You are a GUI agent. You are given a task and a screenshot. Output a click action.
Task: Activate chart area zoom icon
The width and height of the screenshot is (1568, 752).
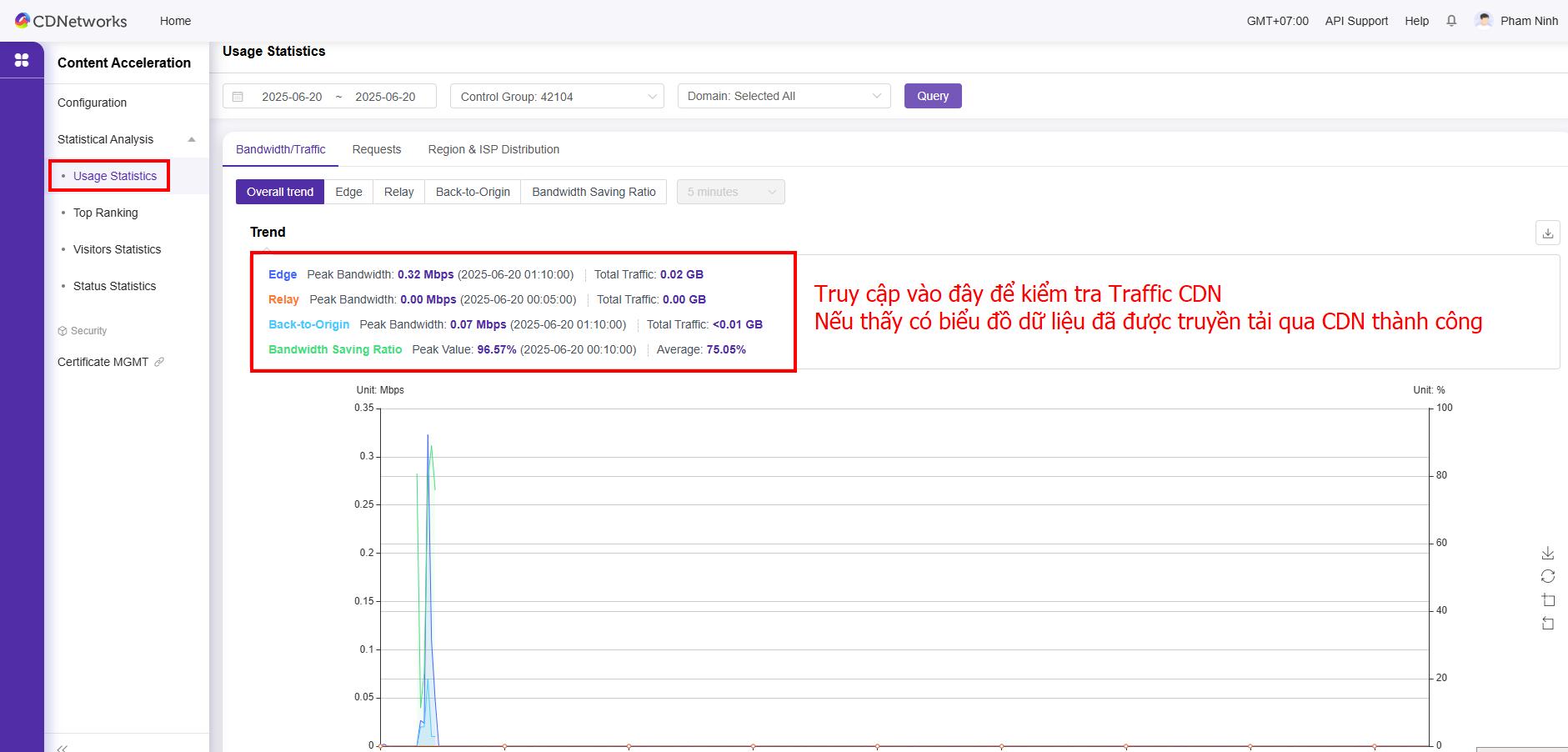[1548, 600]
